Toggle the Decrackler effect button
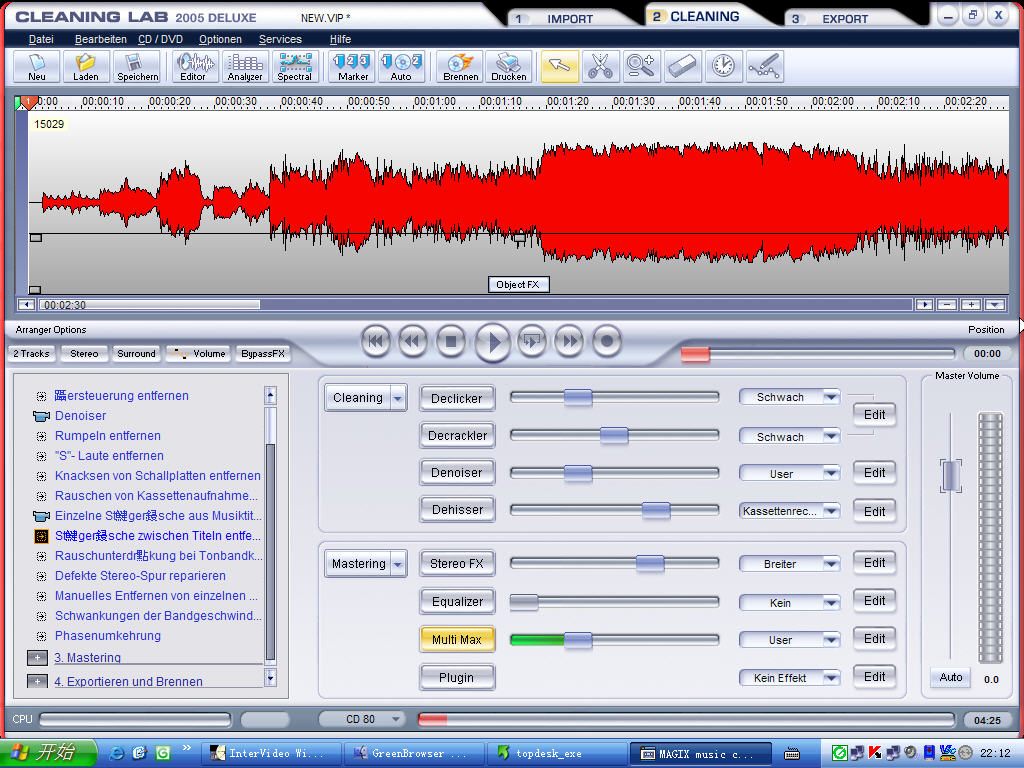 [456, 436]
